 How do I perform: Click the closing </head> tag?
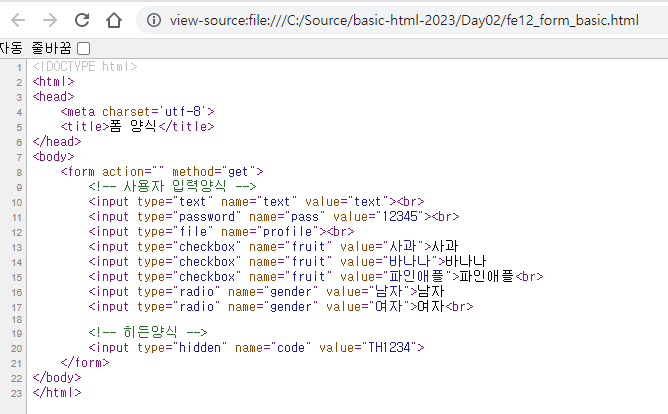(x=57, y=141)
